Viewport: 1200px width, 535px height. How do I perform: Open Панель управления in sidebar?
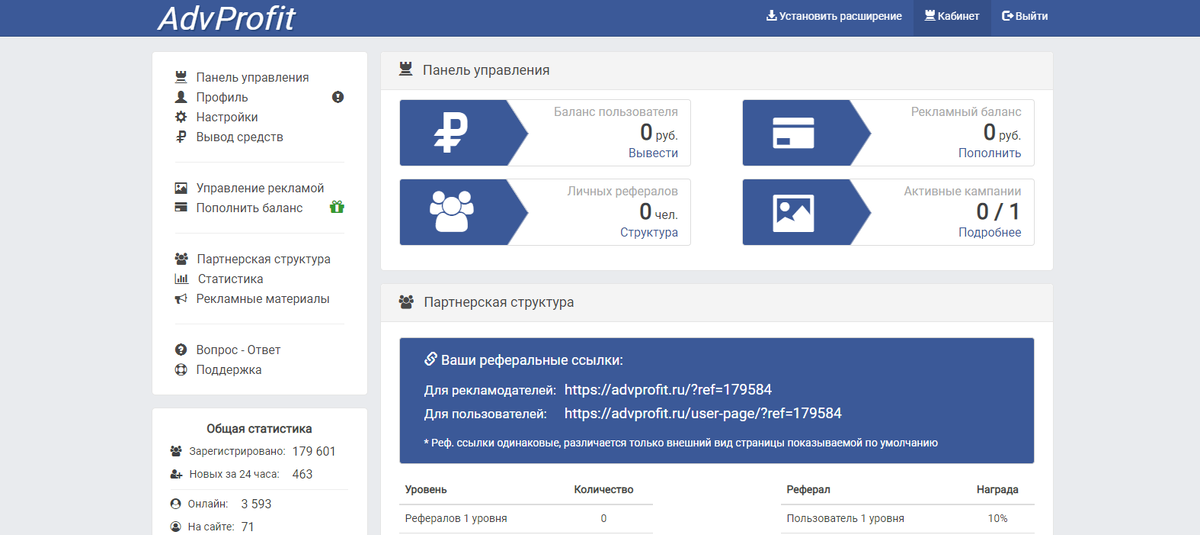[252, 77]
